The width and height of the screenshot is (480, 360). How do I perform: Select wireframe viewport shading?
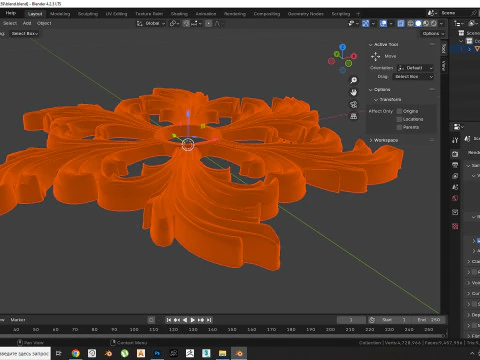pos(411,23)
